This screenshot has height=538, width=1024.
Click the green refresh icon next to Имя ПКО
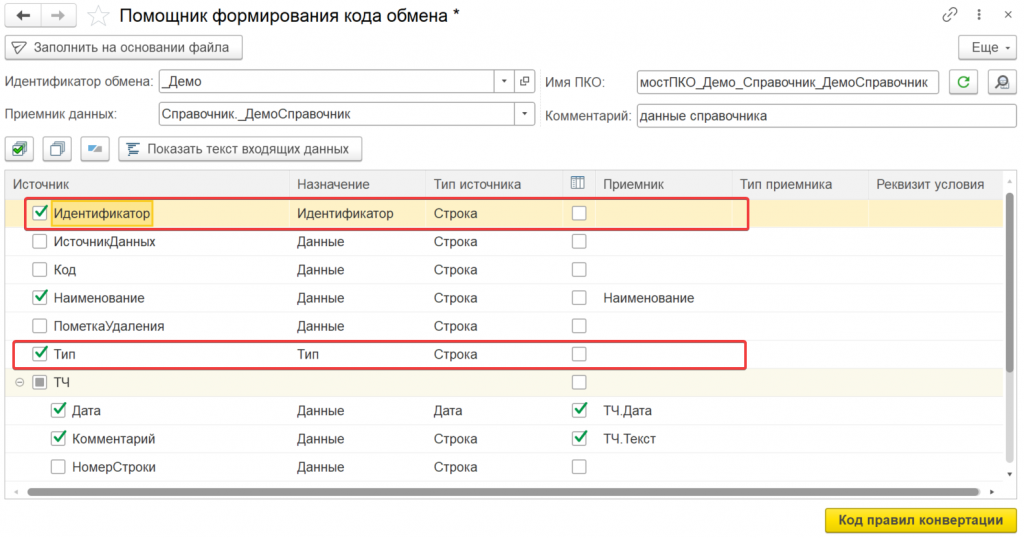[963, 82]
